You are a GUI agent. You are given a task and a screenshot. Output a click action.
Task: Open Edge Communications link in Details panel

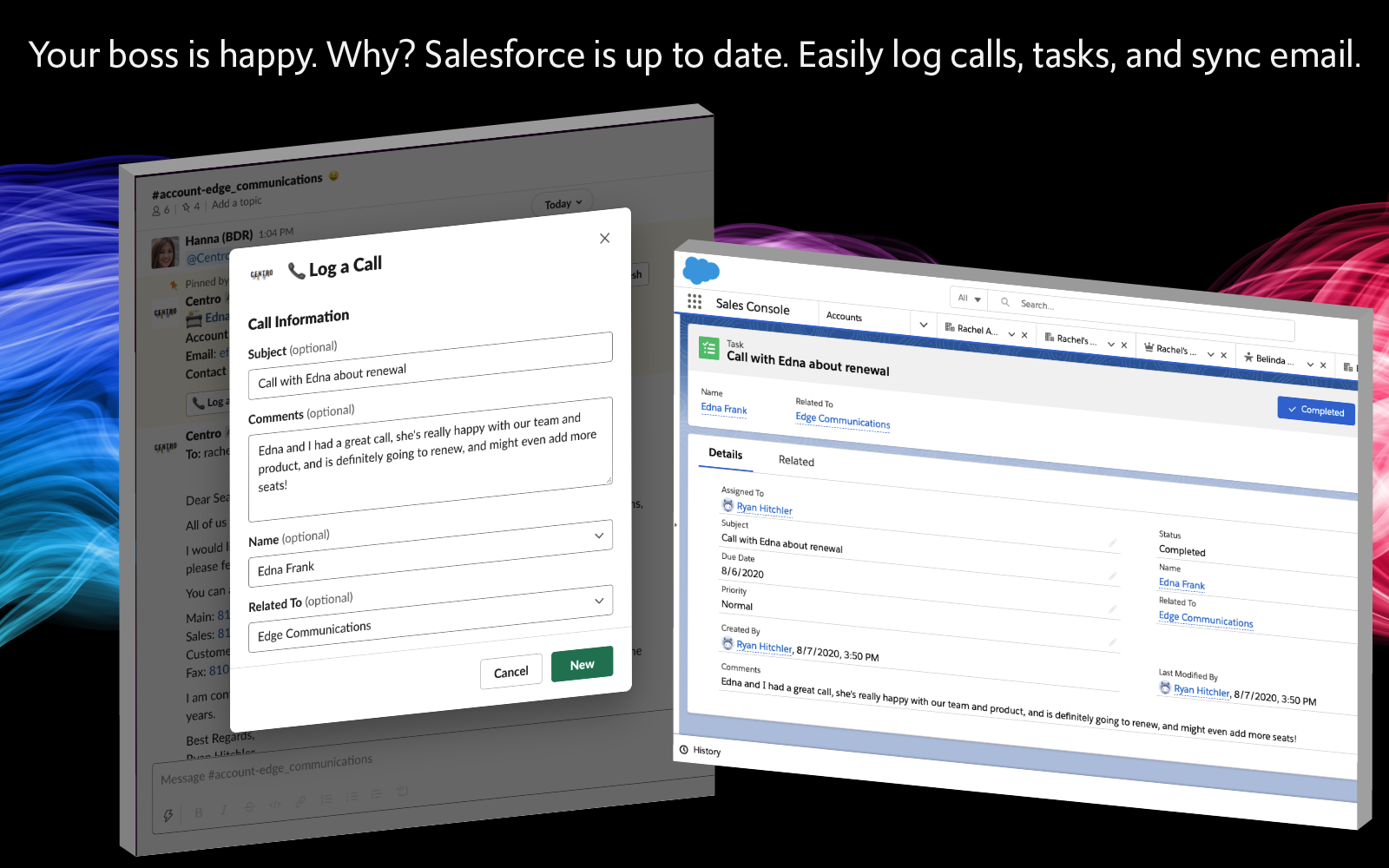[x=1206, y=619]
